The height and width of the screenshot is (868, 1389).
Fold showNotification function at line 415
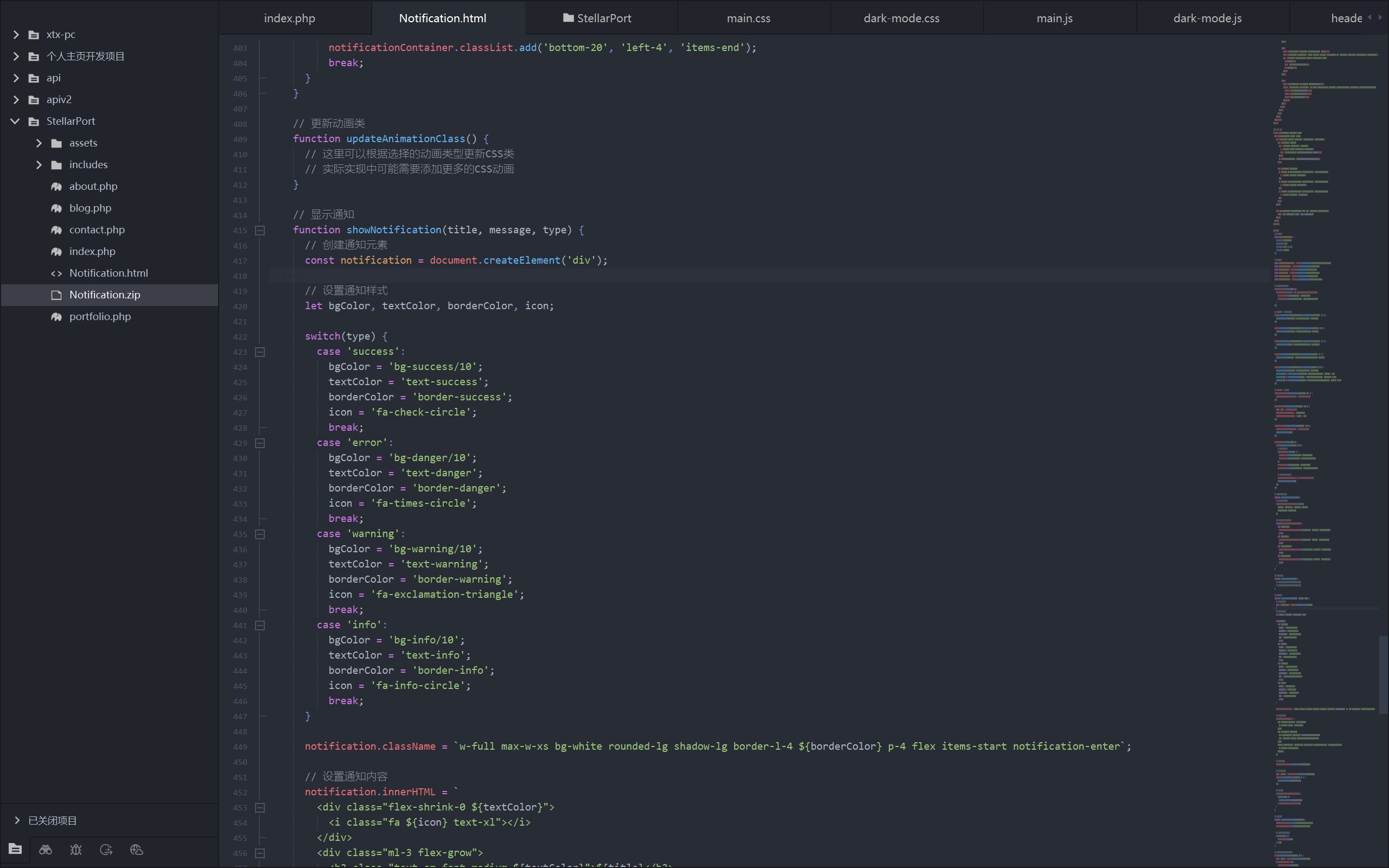[260, 230]
